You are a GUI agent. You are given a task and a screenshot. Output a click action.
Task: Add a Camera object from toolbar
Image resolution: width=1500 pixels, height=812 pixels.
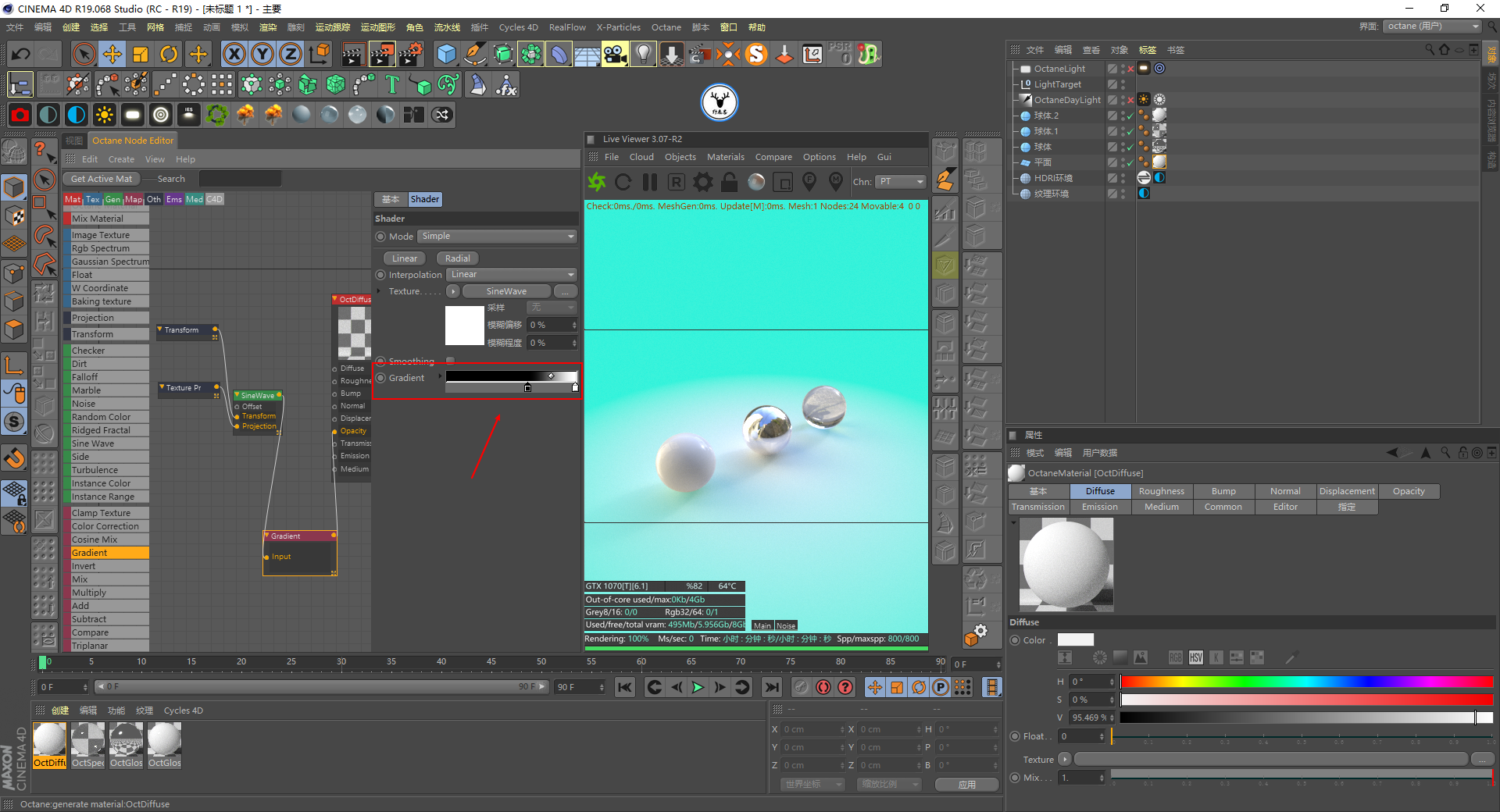click(x=615, y=54)
